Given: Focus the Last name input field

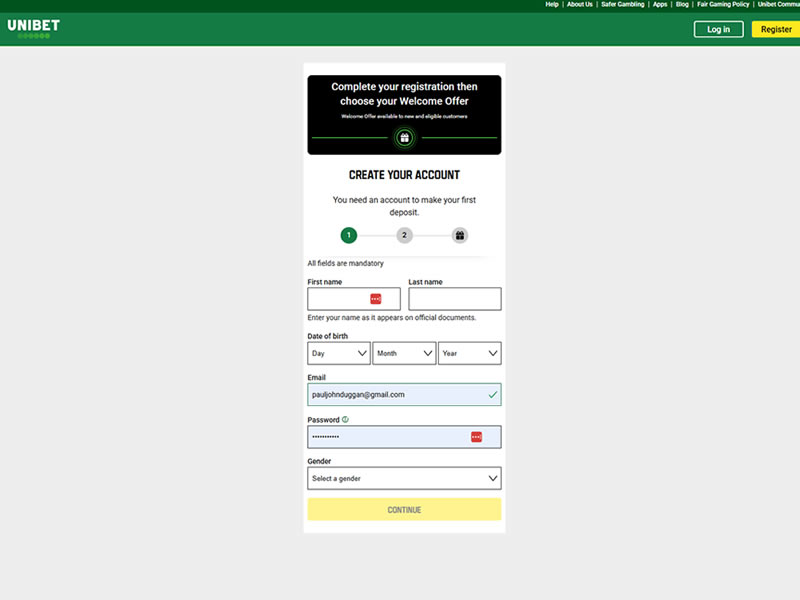Looking at the screenshot, I should coord(454,299).
